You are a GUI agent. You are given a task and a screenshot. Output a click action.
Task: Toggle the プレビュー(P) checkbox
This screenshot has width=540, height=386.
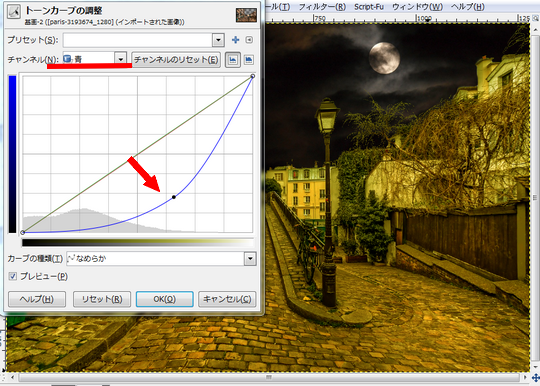point(13,276)
